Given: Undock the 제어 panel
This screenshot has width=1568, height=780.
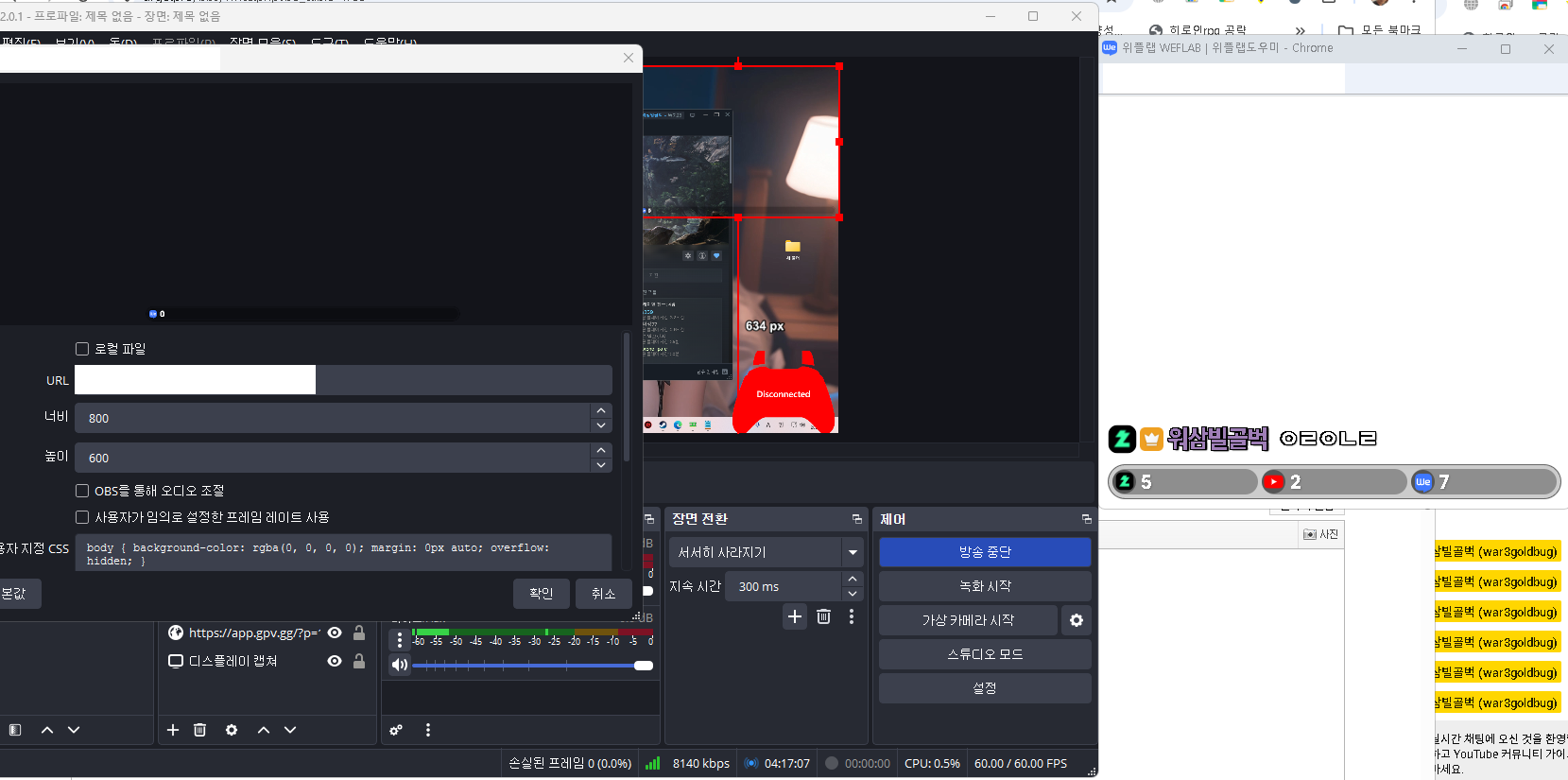Looking at the screenshot, I should (x=1086, y=519).
